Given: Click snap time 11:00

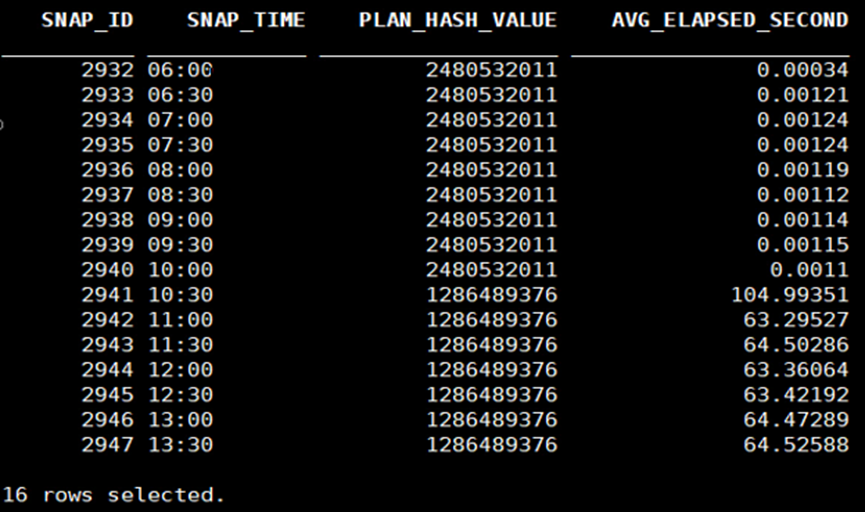Looking at the screenshot, I should point(180,320).
